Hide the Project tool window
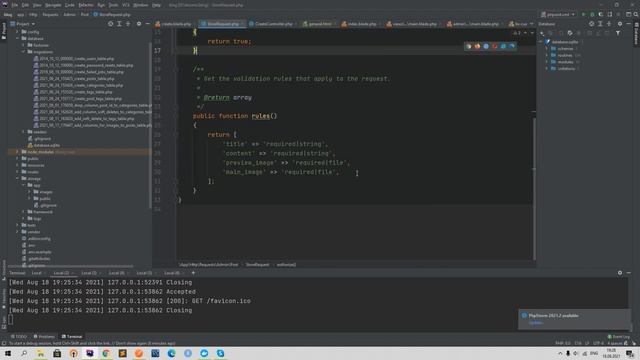 (x=147, y=24)
